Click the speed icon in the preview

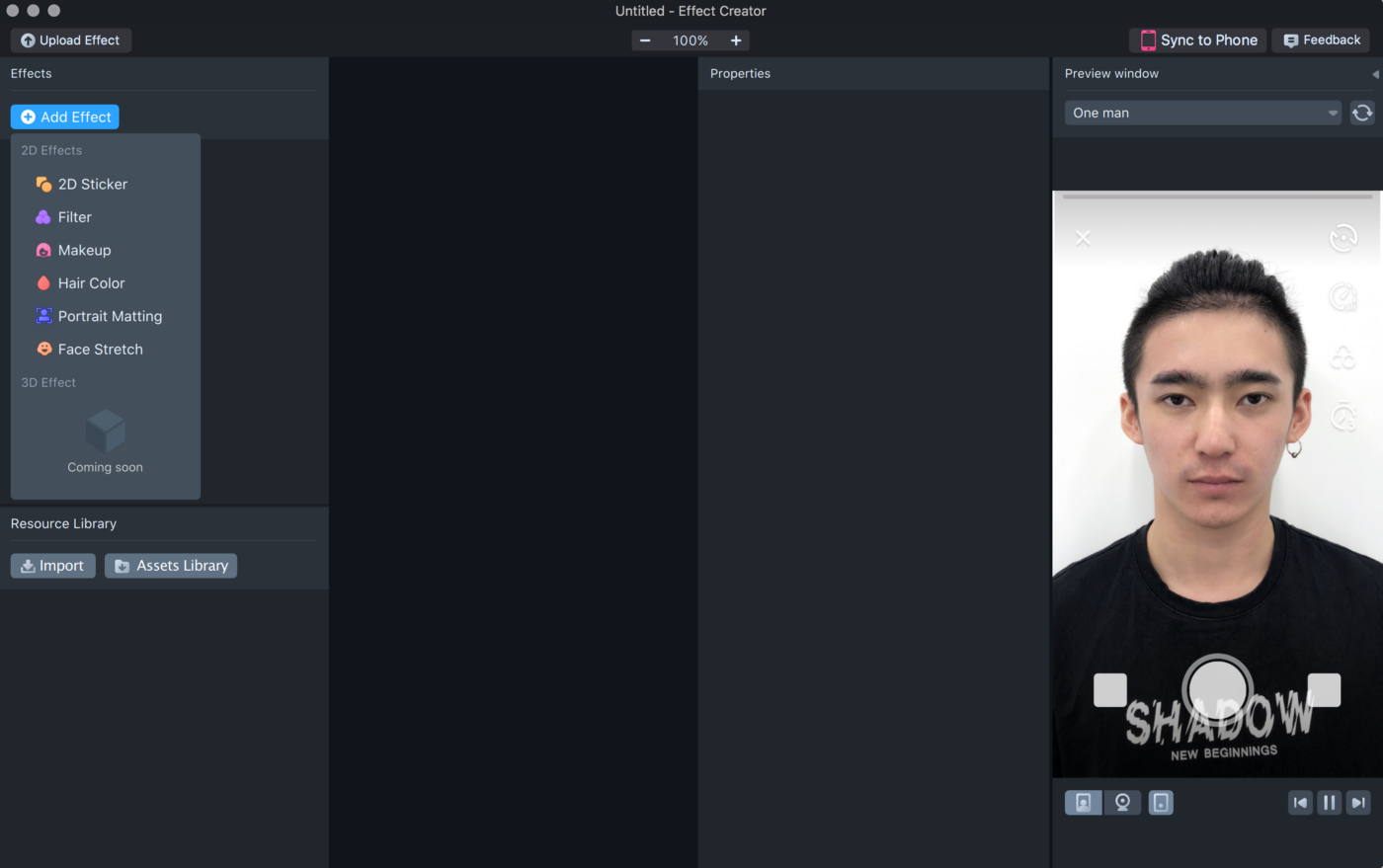(1343, 296)
